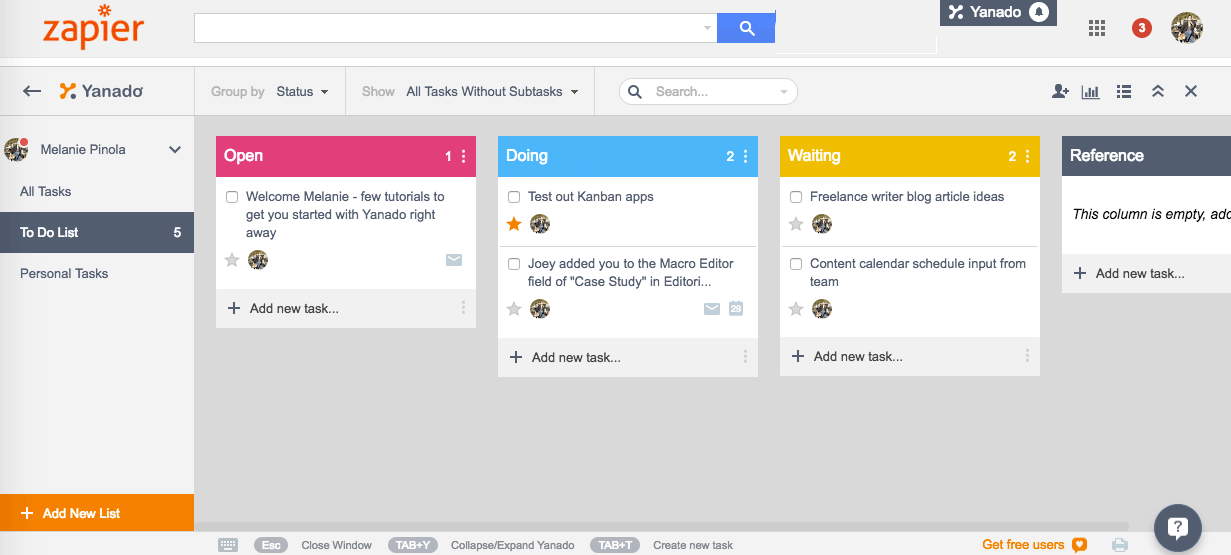The height and width of the screenshot is (555, 1231).
Task: Click the blue Doing column header
Action: point(628,156)
